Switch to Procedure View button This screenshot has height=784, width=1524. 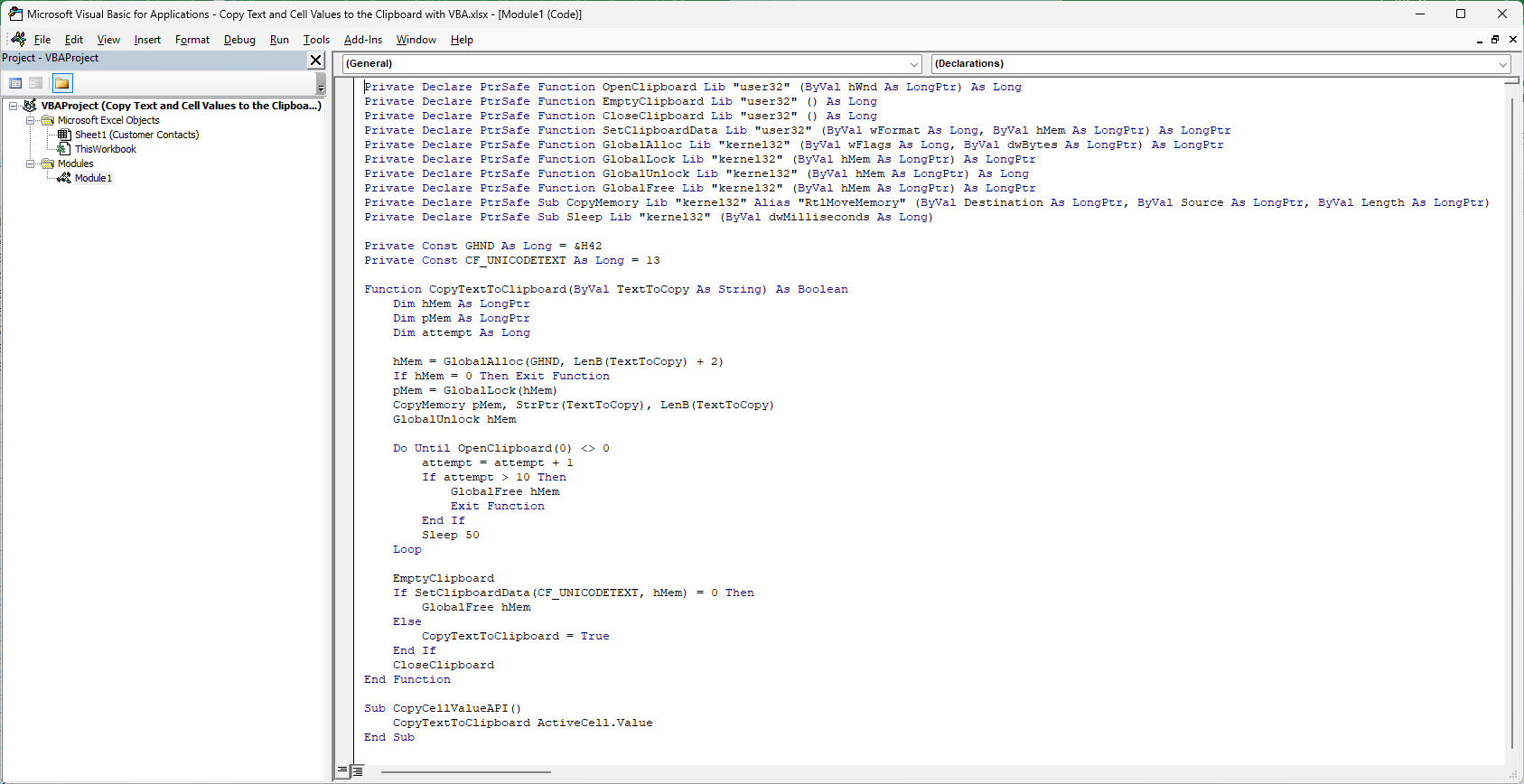click(x=342, y=771)
